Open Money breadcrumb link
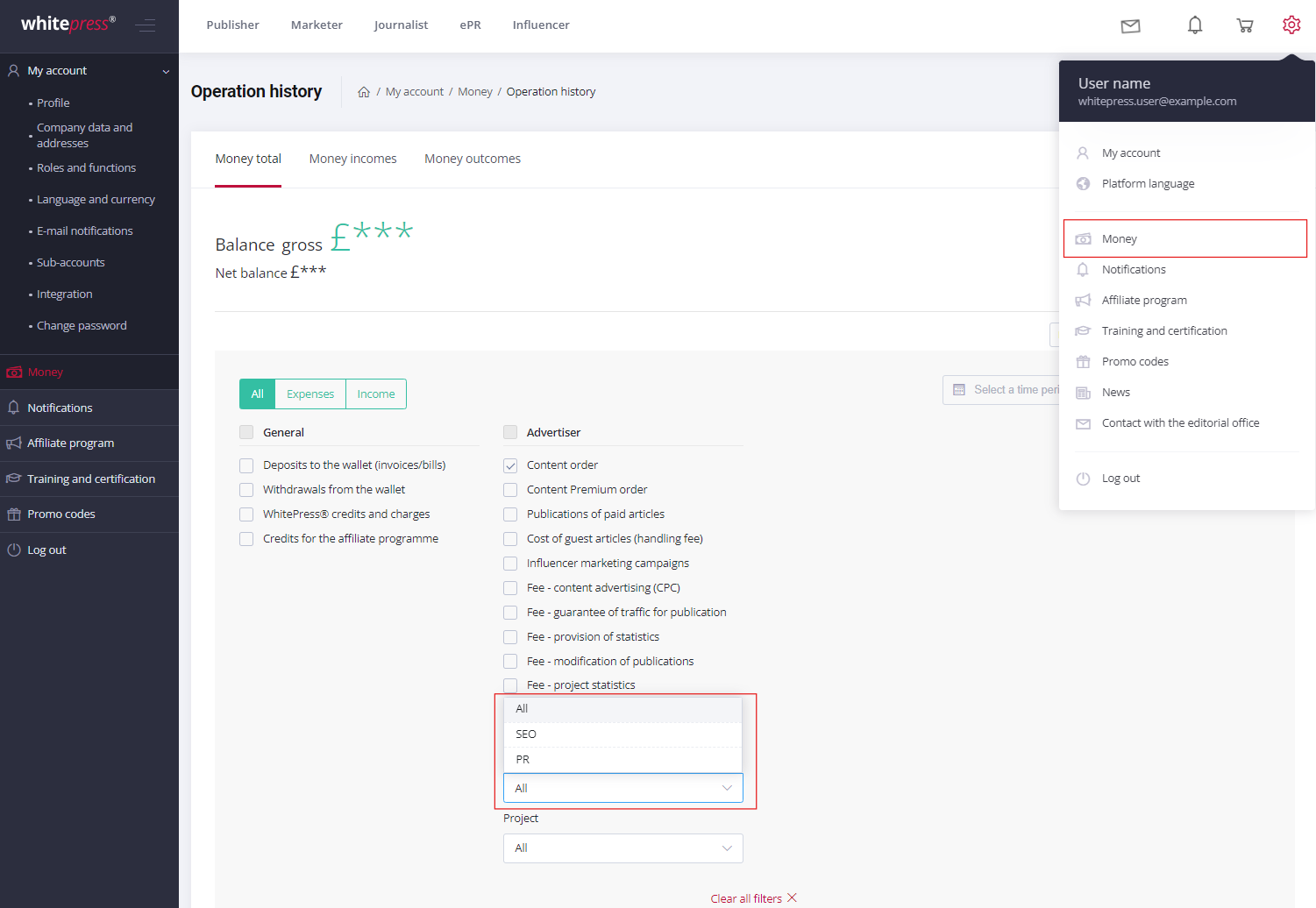 pos(475,92)
